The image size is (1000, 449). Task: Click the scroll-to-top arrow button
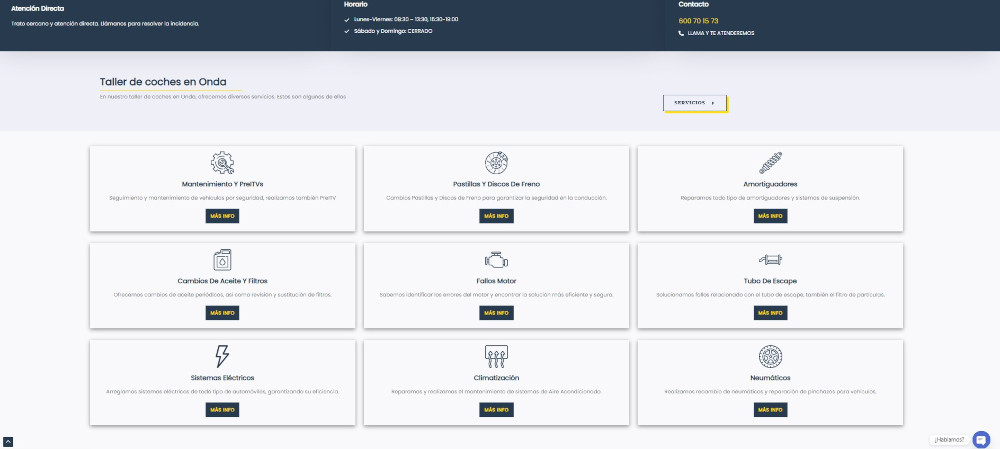point(8,441)
